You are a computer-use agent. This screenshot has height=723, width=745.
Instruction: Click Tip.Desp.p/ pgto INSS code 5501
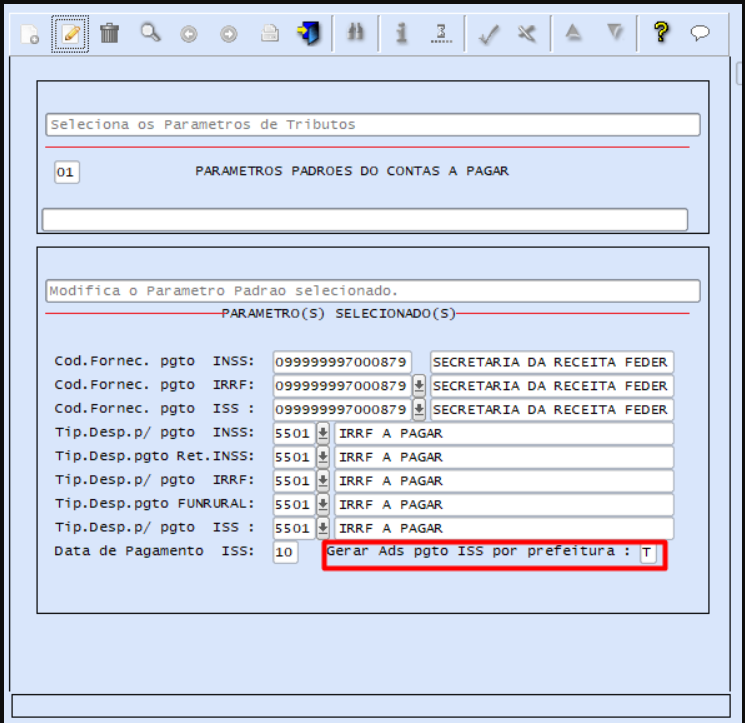tap(294, 433)
